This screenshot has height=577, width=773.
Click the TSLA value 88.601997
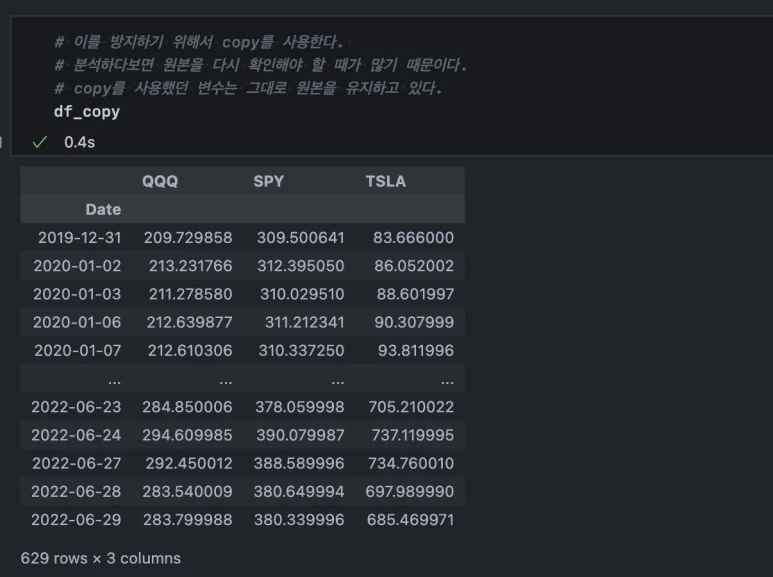click(x=412, y=294)
